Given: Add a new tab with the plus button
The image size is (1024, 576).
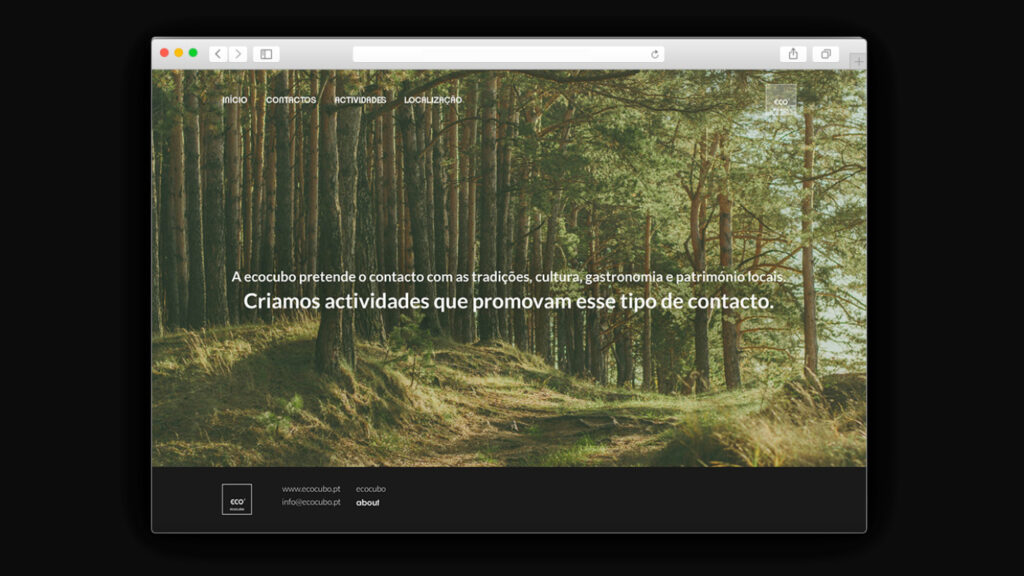Looking at the screenshot, I should click(x=858, y=61).
